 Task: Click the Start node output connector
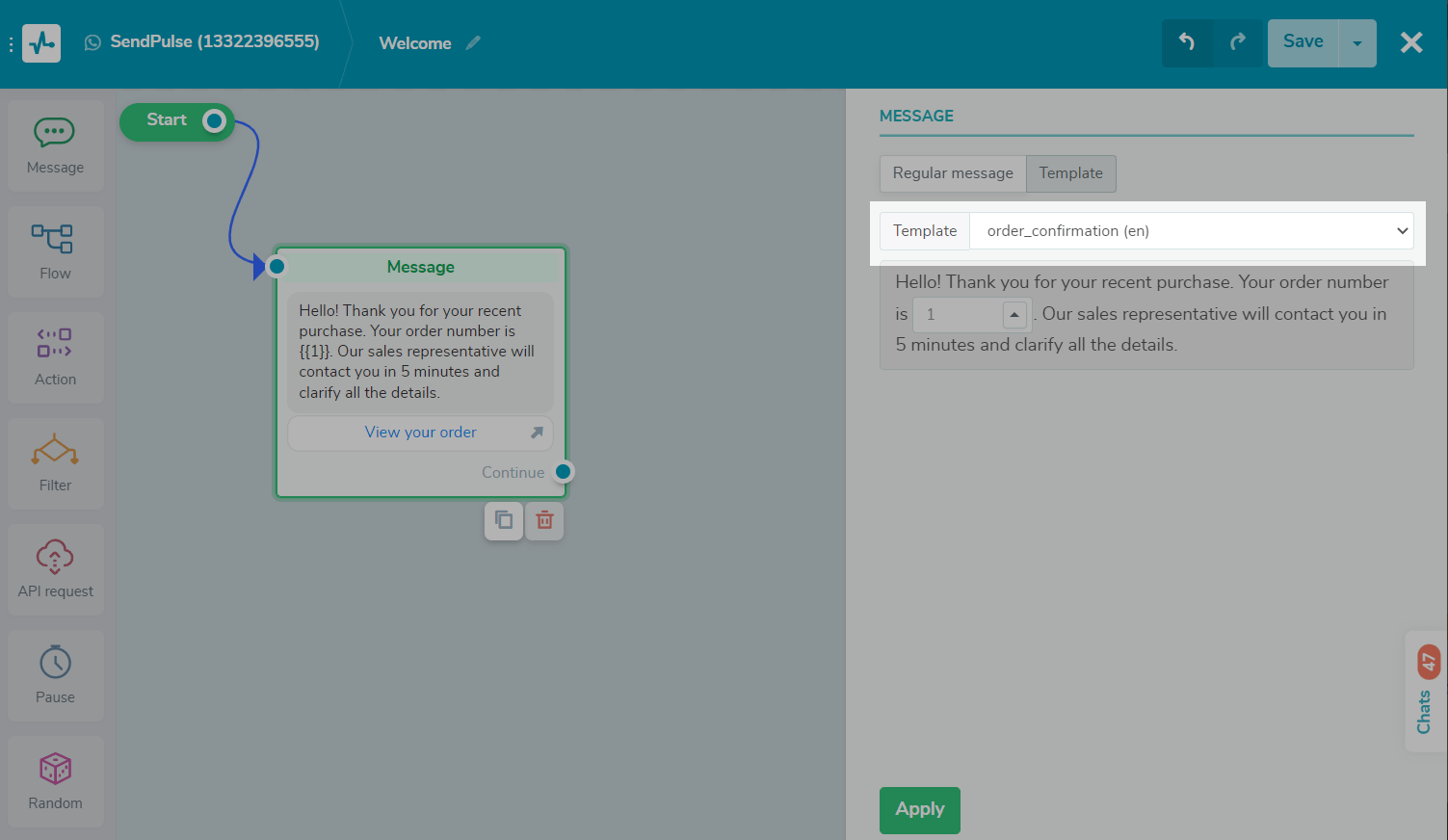(215, 120)
